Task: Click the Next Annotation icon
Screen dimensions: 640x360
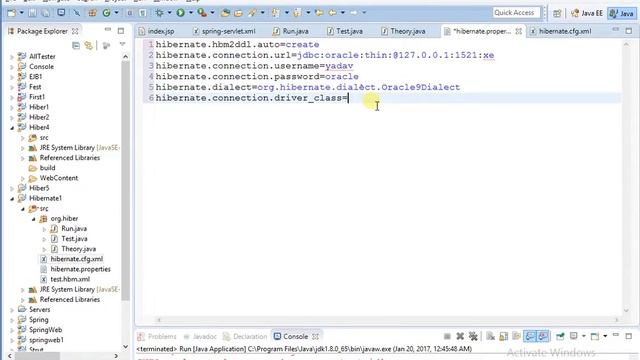Action: [276, 13]
